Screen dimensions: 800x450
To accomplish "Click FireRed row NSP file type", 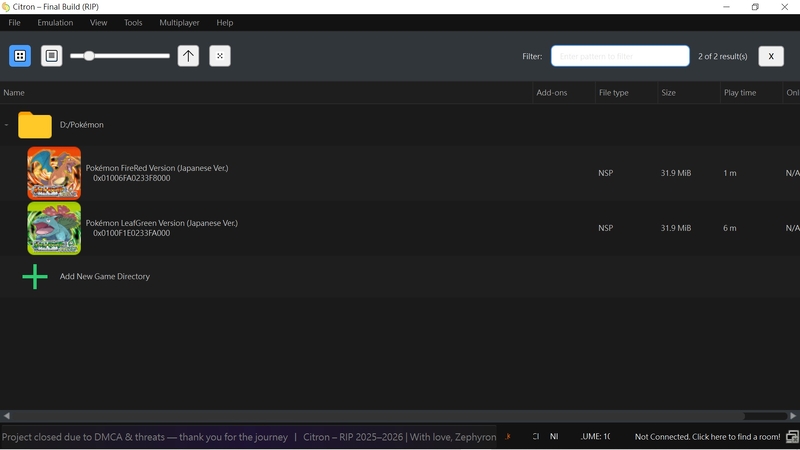I will click(606, 173).
